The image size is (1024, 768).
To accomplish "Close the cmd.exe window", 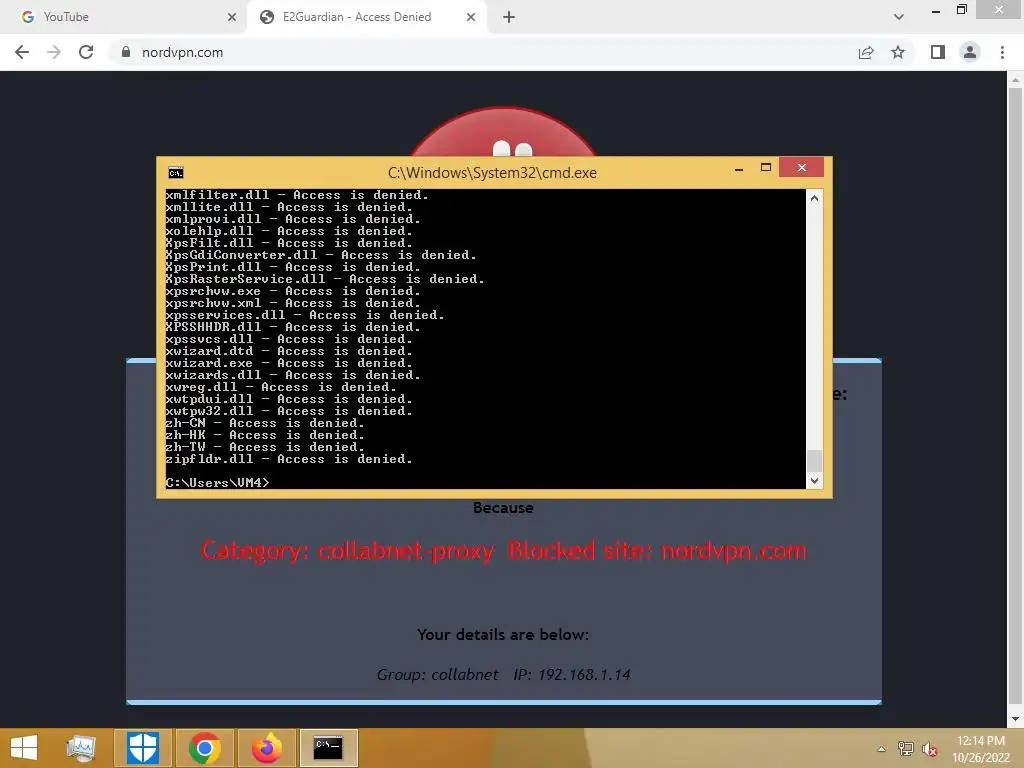I will [801, 168].
